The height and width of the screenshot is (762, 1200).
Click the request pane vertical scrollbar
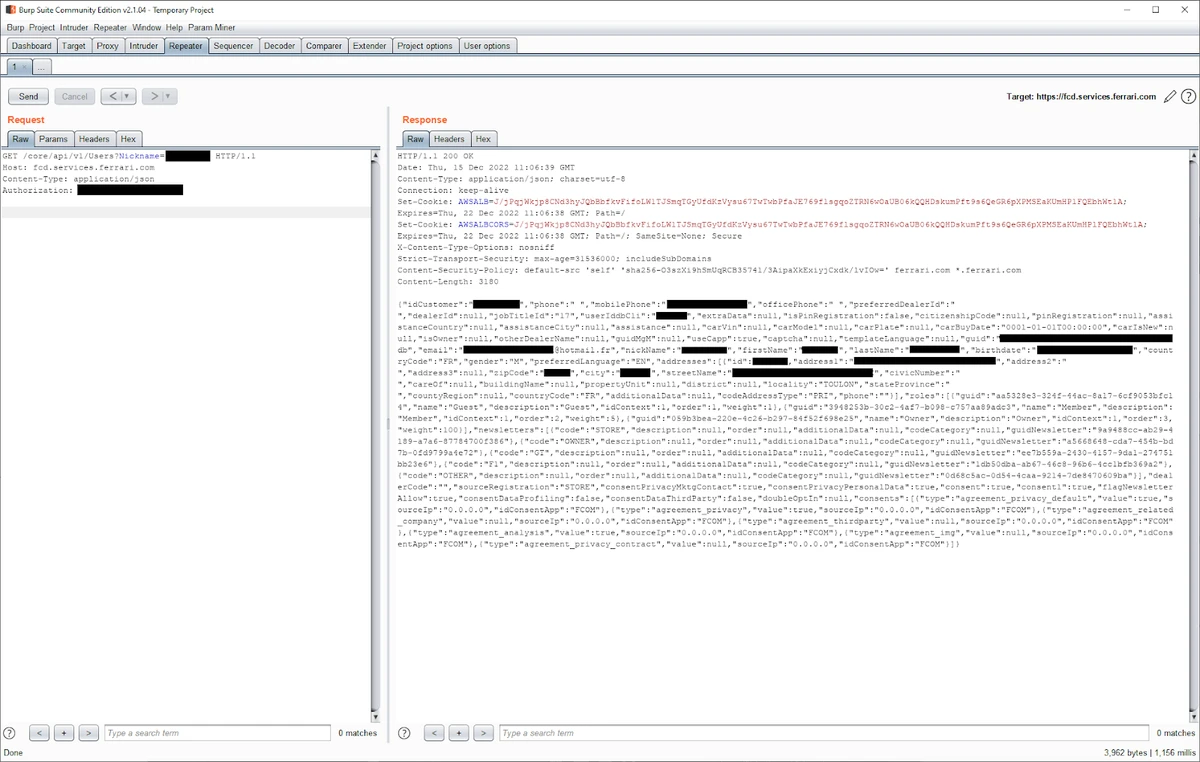376,400
